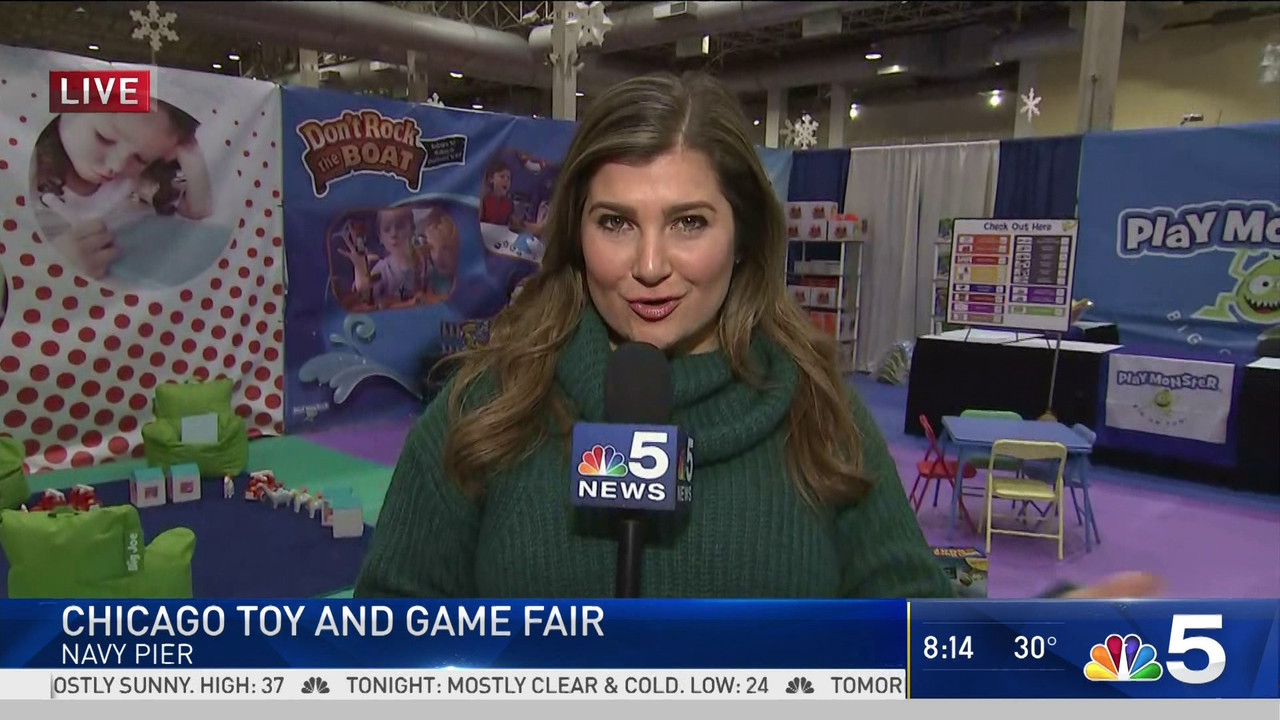Click the 30° temperature reading
The width and height of the screenshot is (1280, 720).
coord(1035,648)
